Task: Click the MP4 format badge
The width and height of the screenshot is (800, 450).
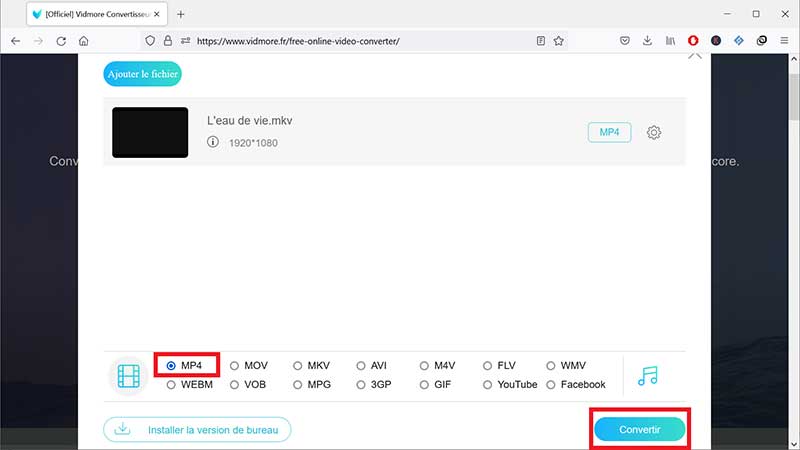Action: point(609,133)
